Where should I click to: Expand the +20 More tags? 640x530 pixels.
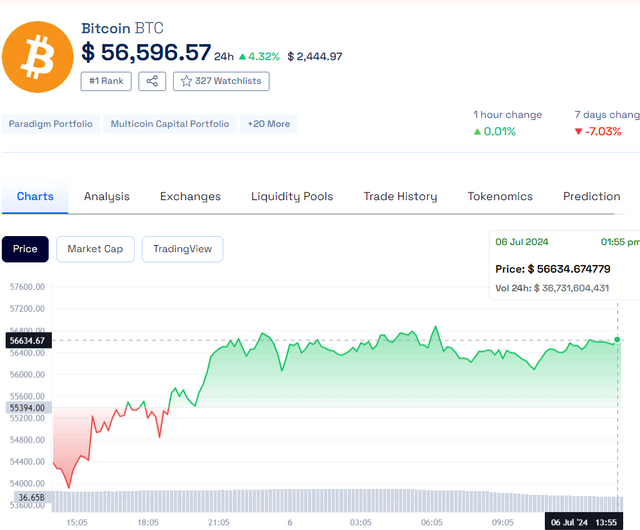point(269,124)
